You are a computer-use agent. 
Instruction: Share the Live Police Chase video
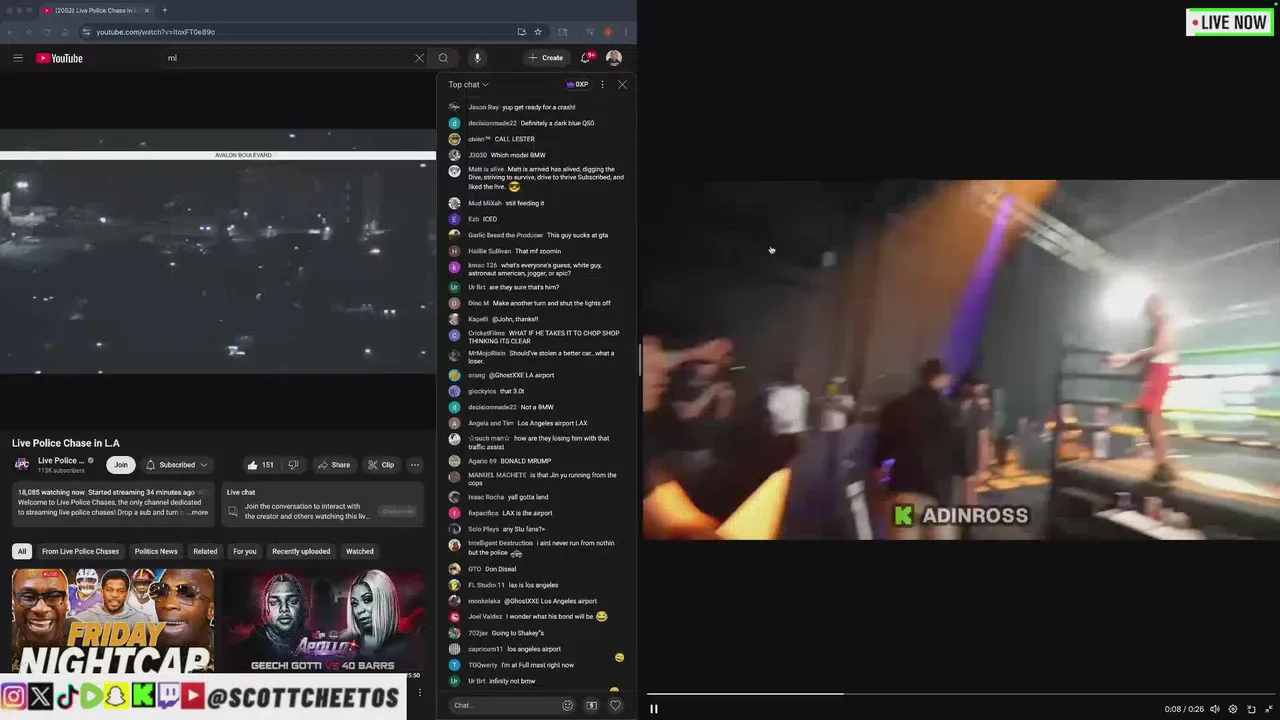click(334, 464)
